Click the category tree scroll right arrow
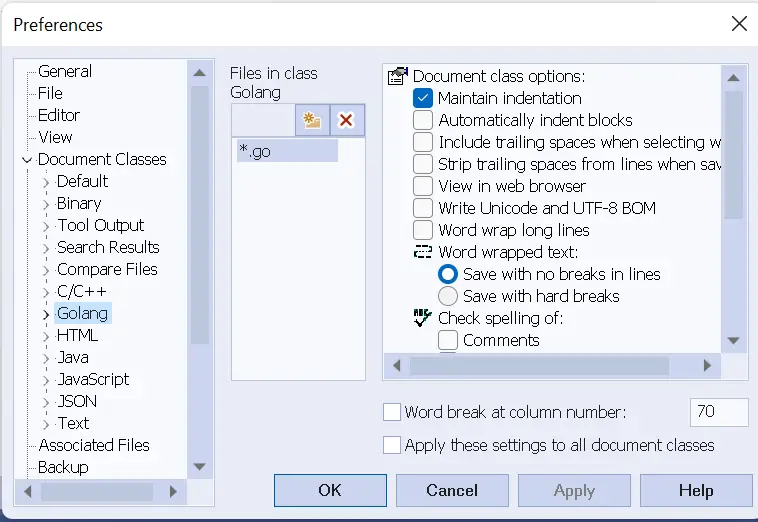 point(173,492)
